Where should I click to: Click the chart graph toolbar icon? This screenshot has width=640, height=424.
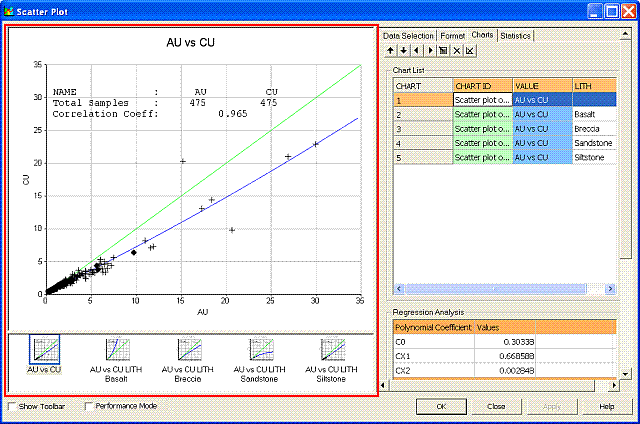click(469, 50)
